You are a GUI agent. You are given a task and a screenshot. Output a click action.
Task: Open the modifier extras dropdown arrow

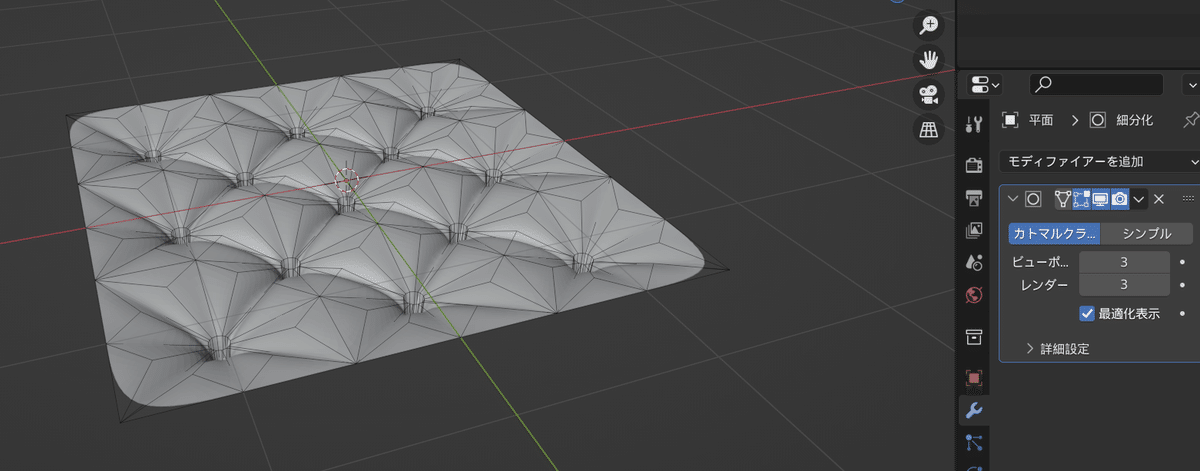[1138, 199]
